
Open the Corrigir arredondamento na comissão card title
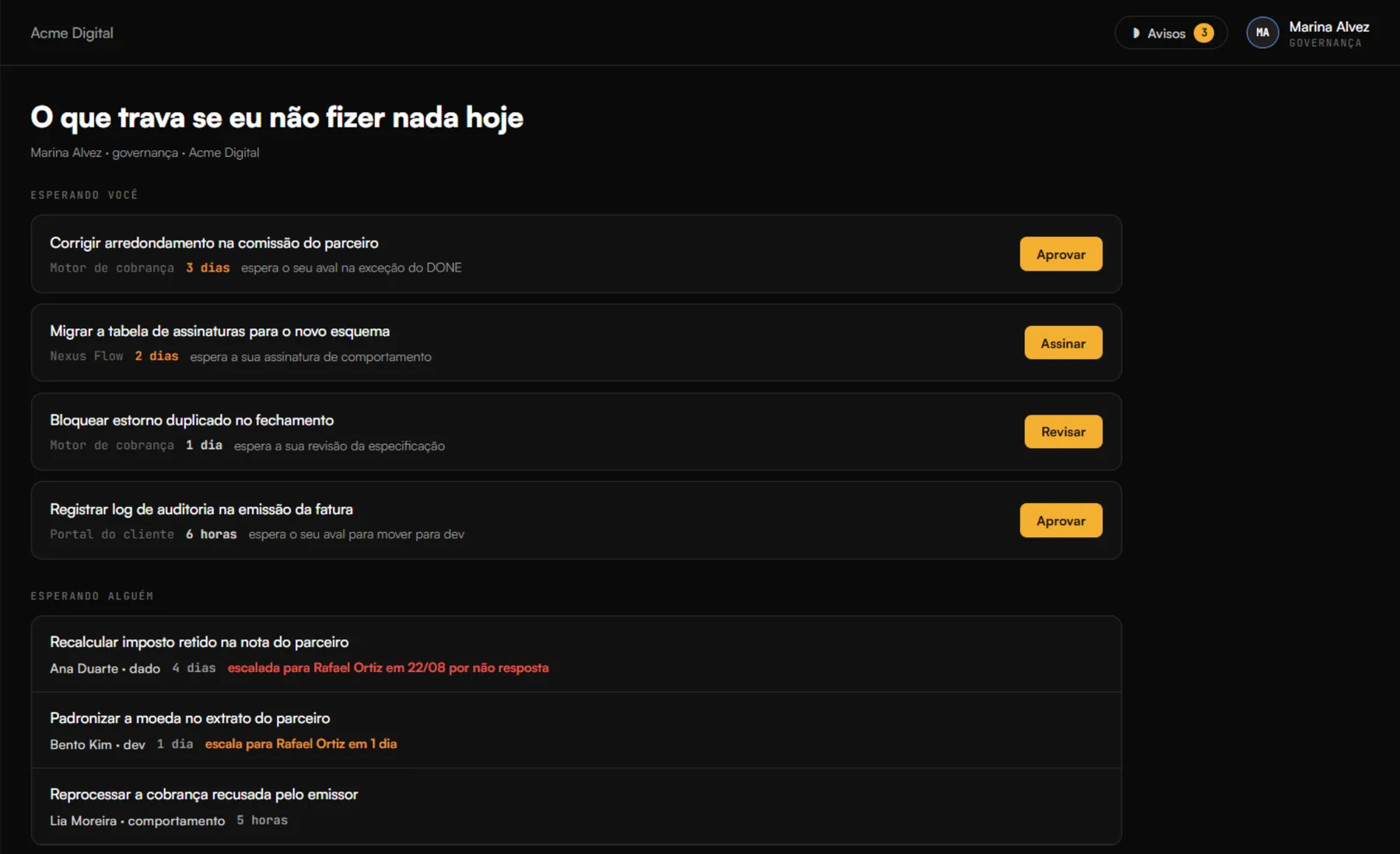click(x=214, y=243)
